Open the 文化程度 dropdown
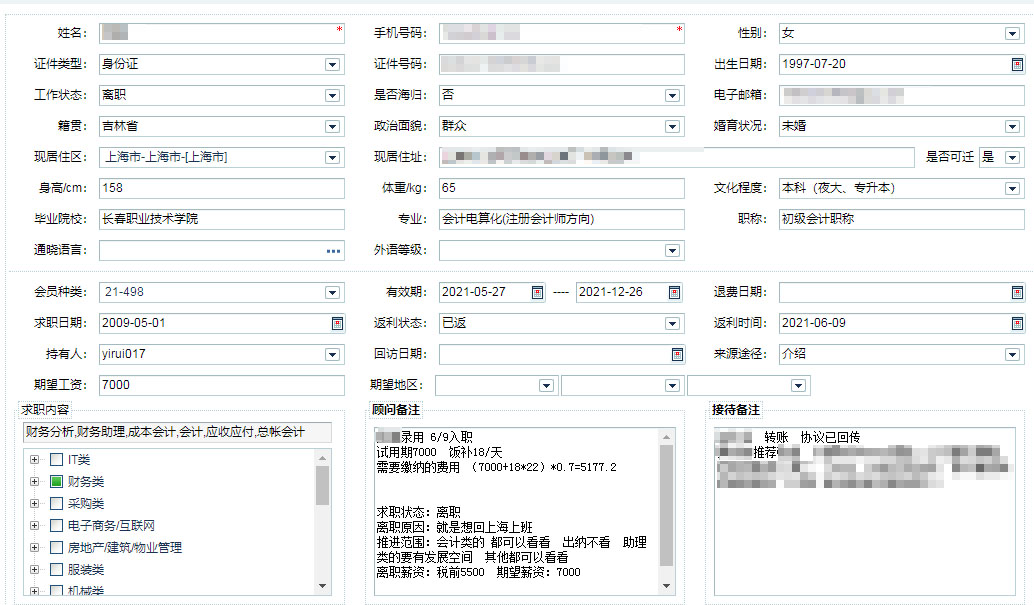1034x605 pixels. point(1012,189)
